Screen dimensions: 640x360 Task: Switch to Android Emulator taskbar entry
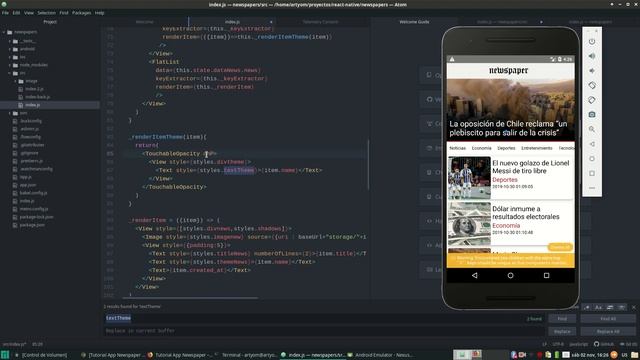(381, 355)
